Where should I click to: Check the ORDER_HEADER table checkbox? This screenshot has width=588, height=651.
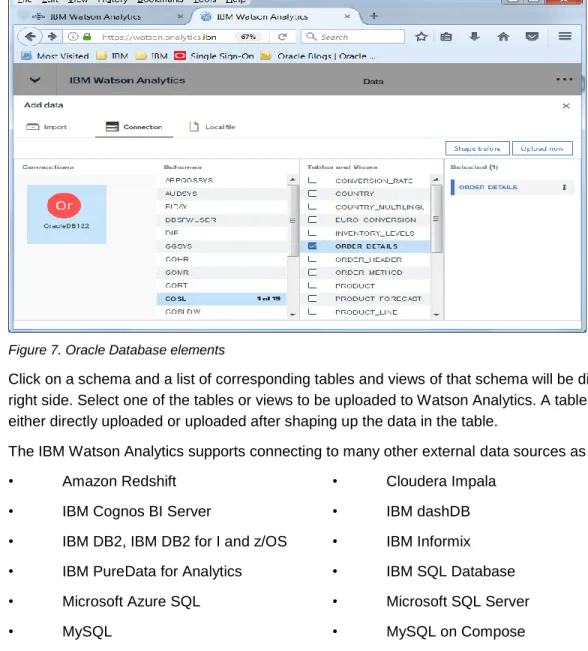coord(312,259)
